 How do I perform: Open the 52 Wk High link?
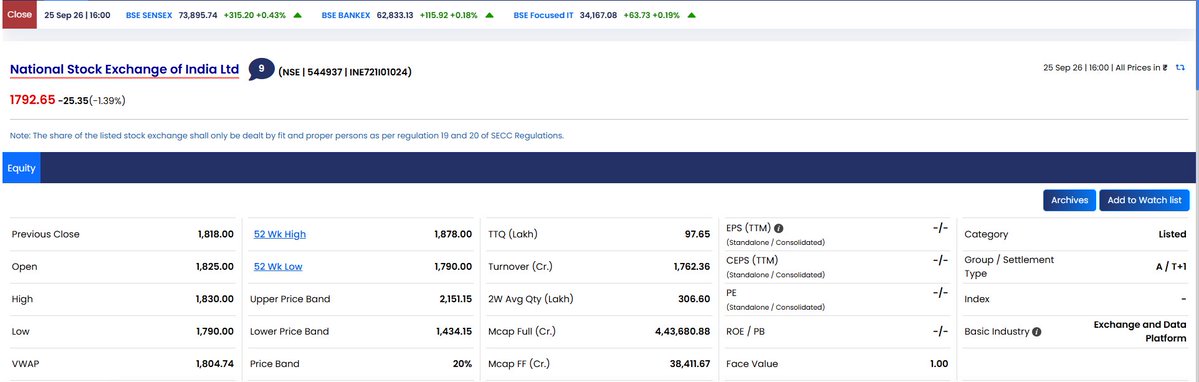pos(280,235)
